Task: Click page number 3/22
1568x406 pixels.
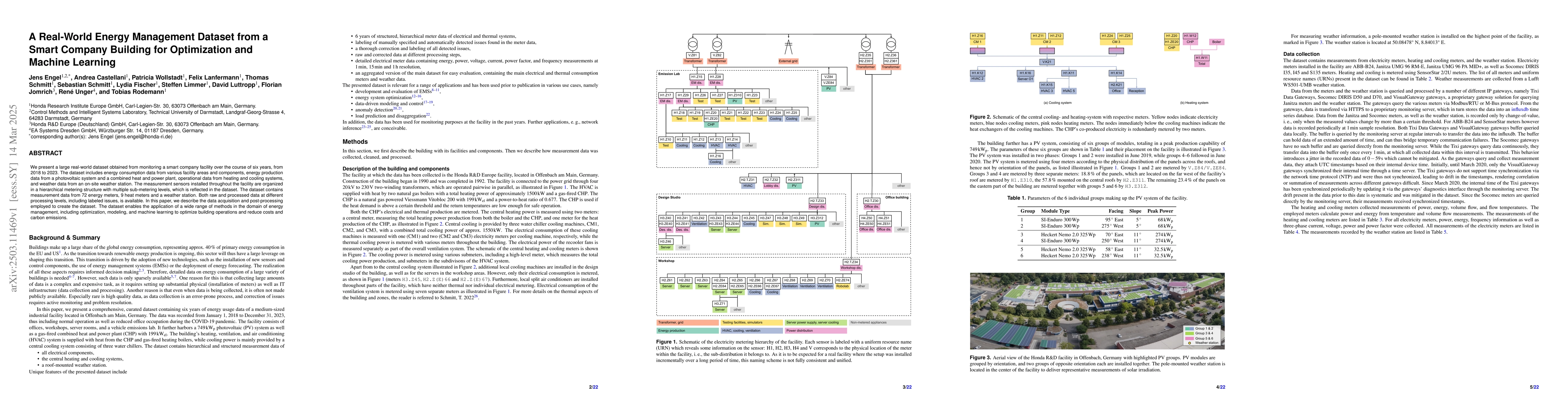Action: [907, 387]
